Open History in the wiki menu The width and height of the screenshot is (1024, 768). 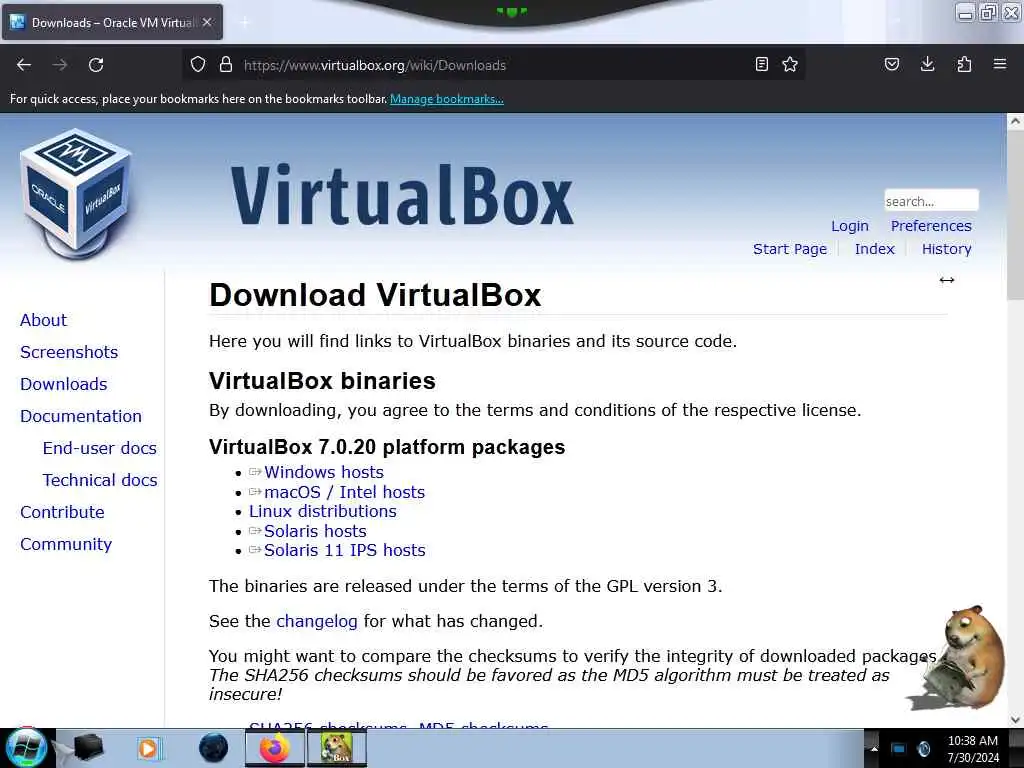click(947, 249)
